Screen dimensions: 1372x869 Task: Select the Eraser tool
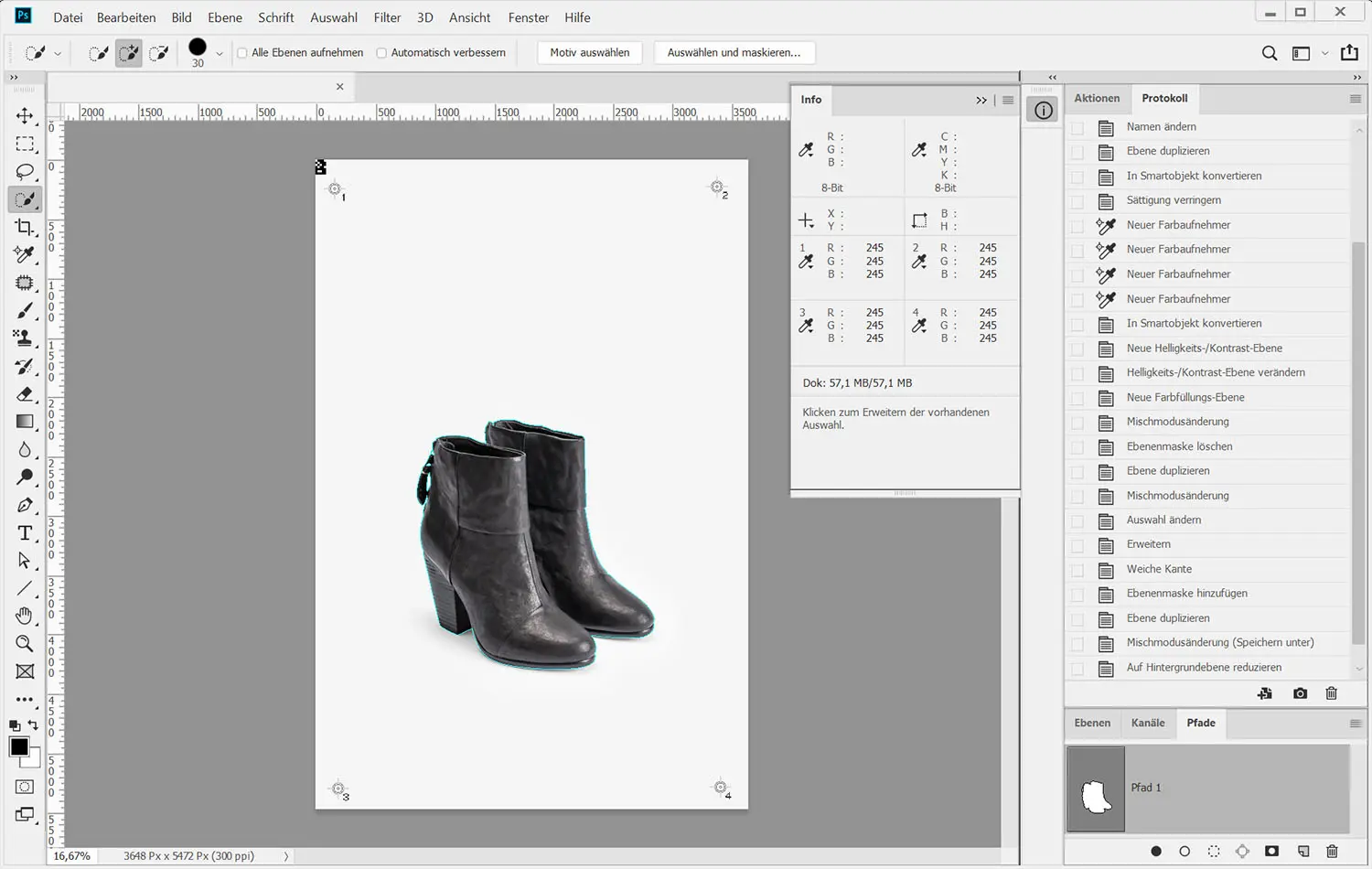coord(25,394)
